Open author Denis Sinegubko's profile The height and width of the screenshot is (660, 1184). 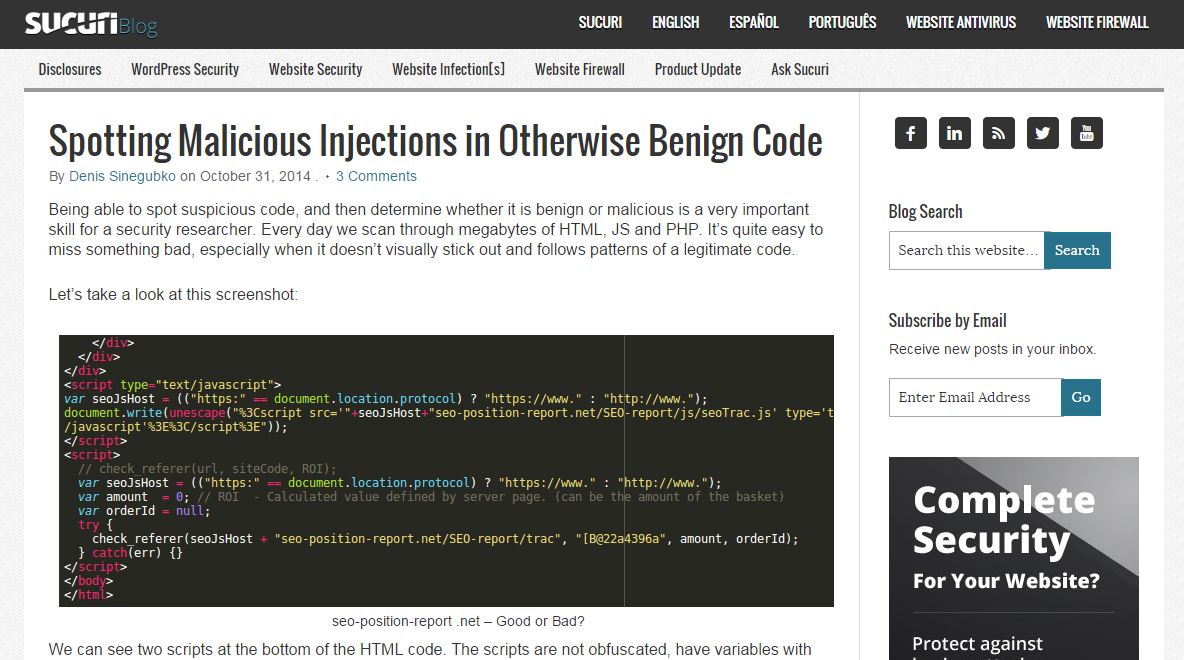pos(122,176)
